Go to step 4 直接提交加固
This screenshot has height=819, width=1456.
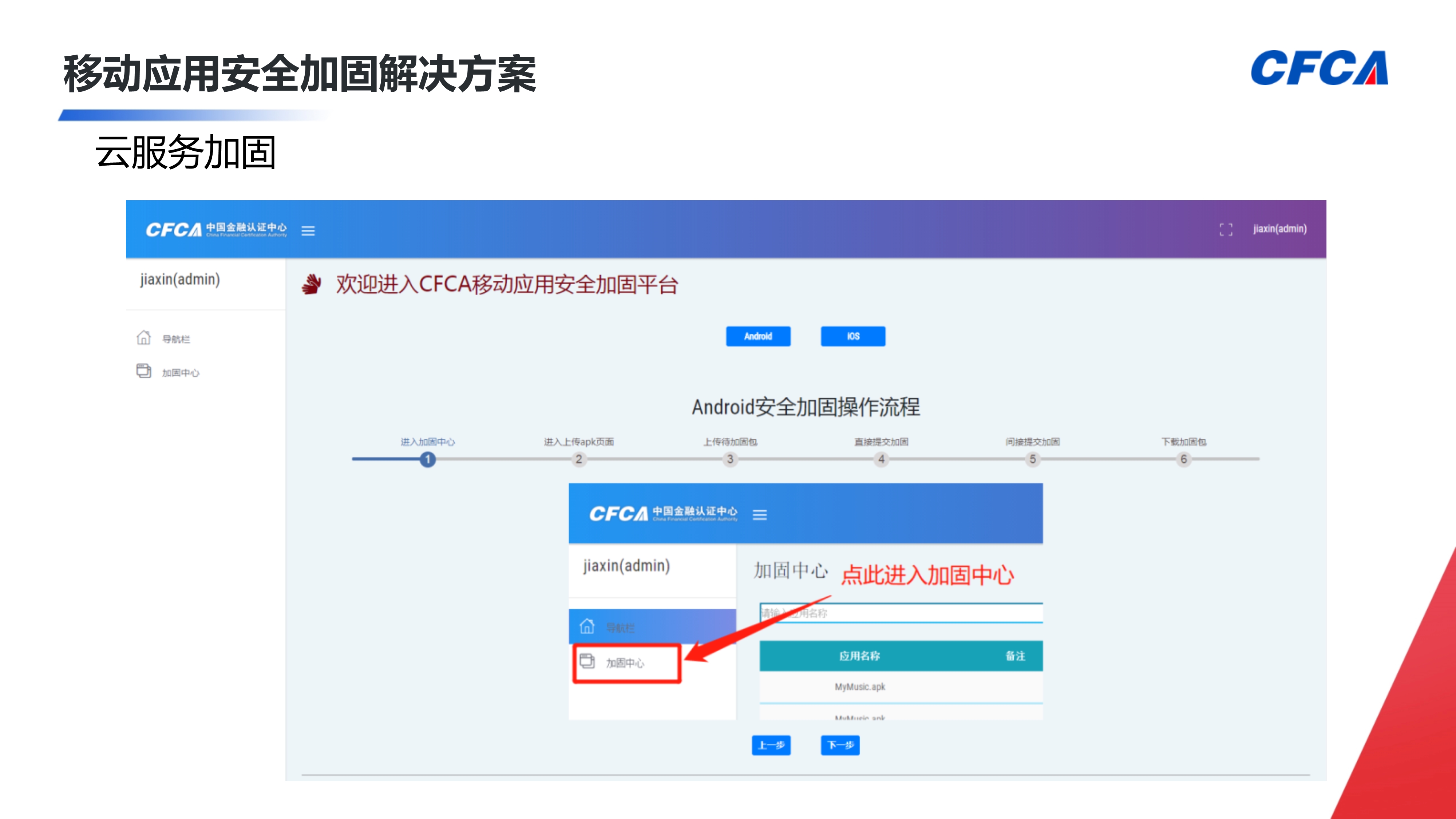881,459
